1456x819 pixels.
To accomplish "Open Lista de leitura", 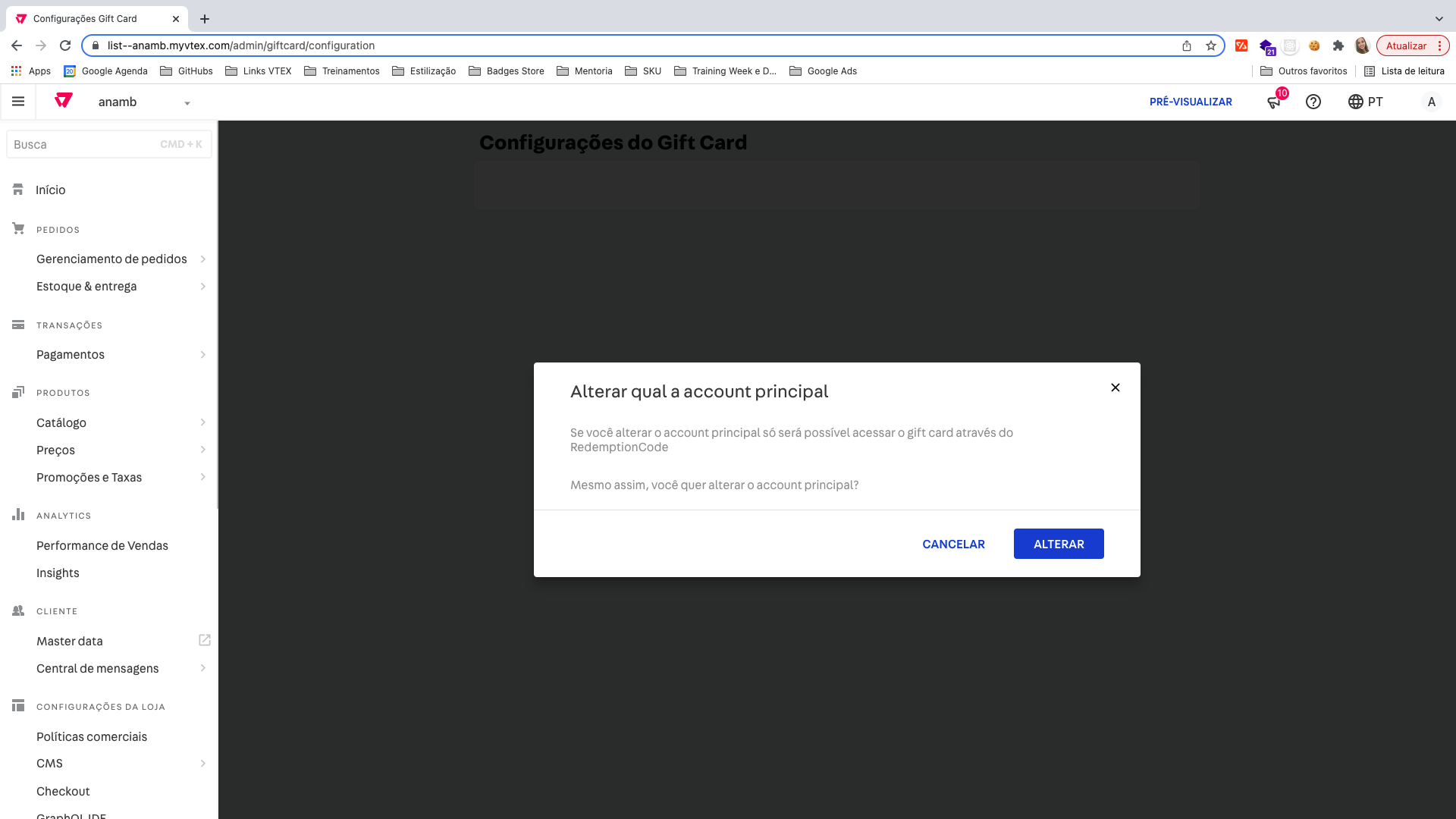I will click(x=1404, y=71).
